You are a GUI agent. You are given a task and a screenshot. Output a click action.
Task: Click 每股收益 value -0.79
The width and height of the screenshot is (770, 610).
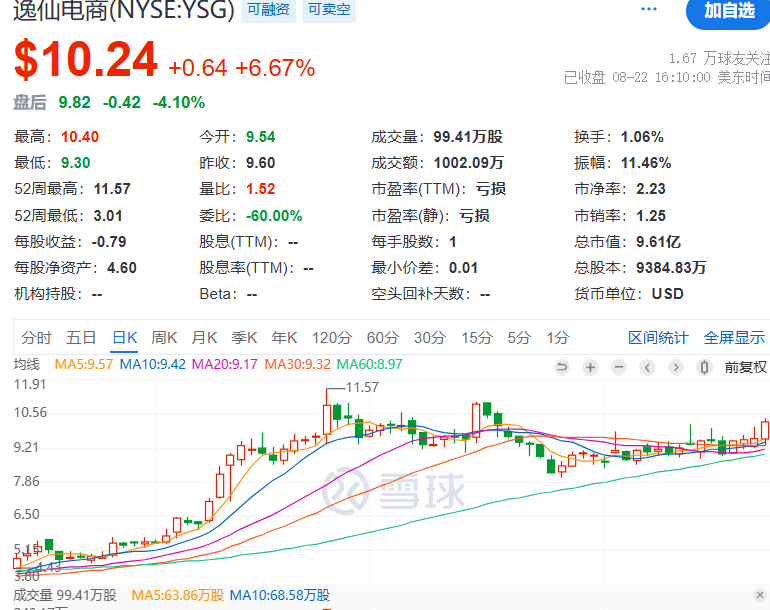pyautogui.click(x=109, y=242)
